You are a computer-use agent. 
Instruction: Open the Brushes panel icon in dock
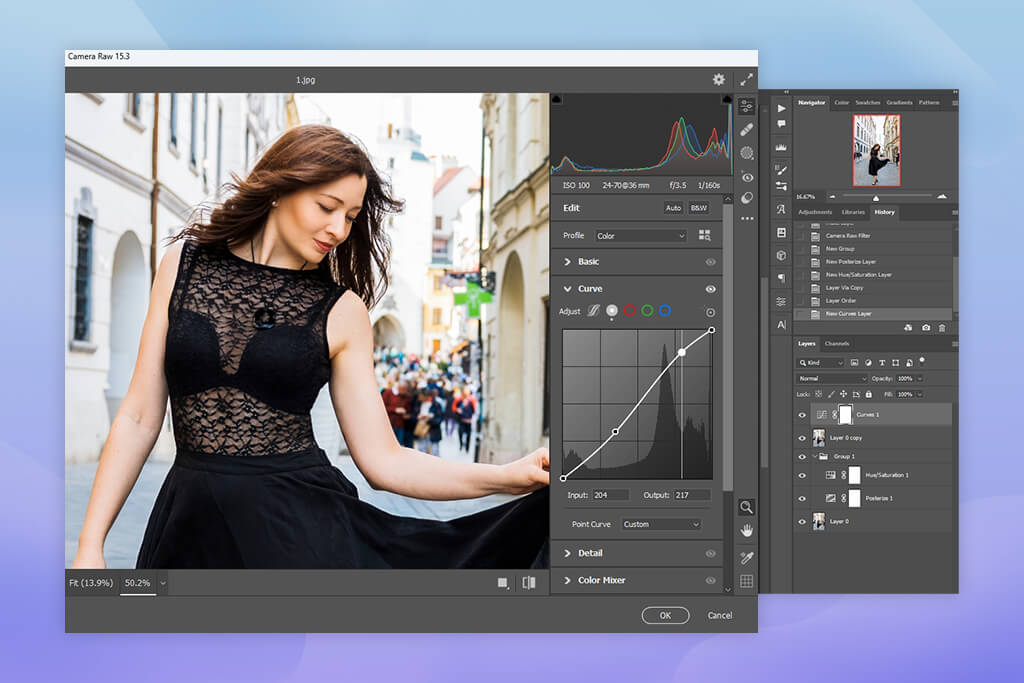781,170
